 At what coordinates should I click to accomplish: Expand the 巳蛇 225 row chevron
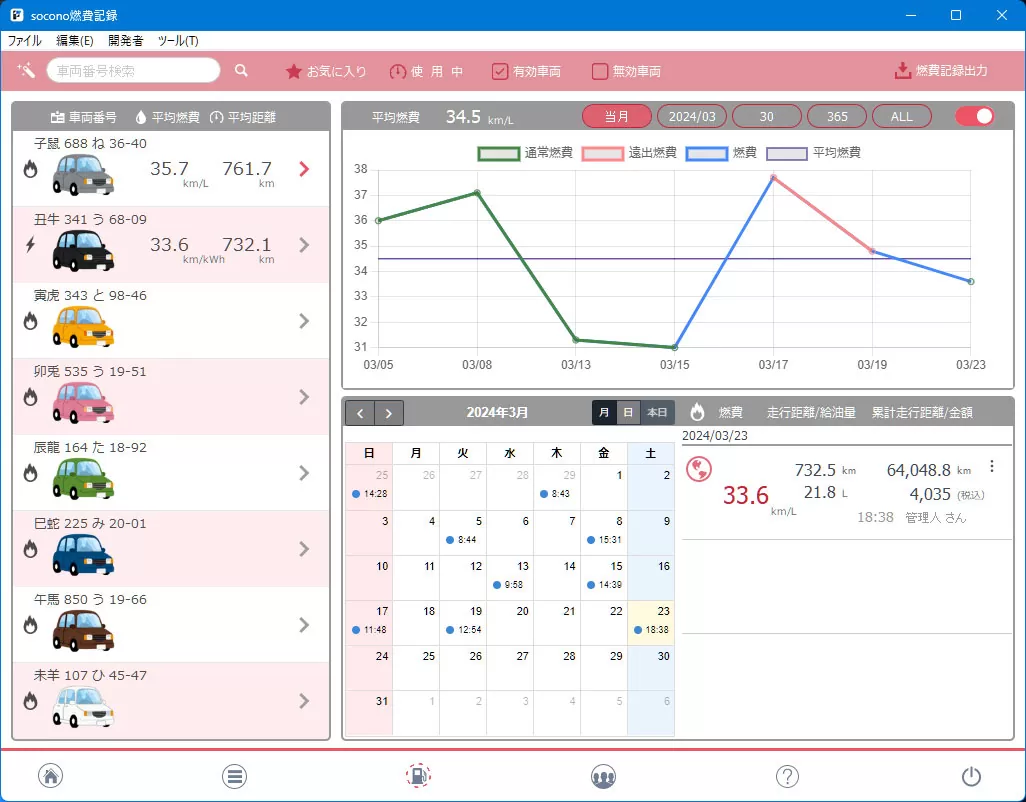tap(304, 548)
